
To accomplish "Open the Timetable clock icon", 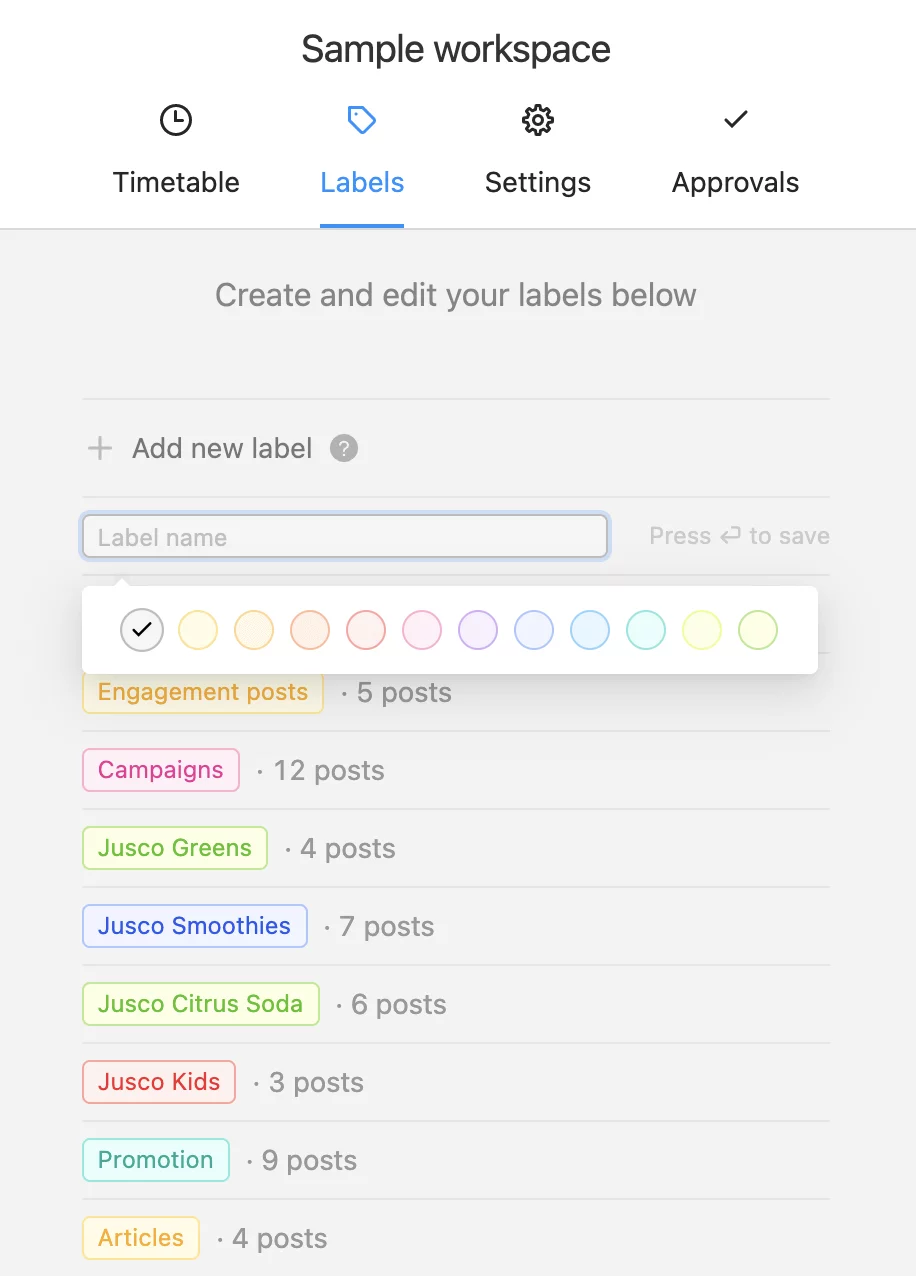I will (176, 120).
